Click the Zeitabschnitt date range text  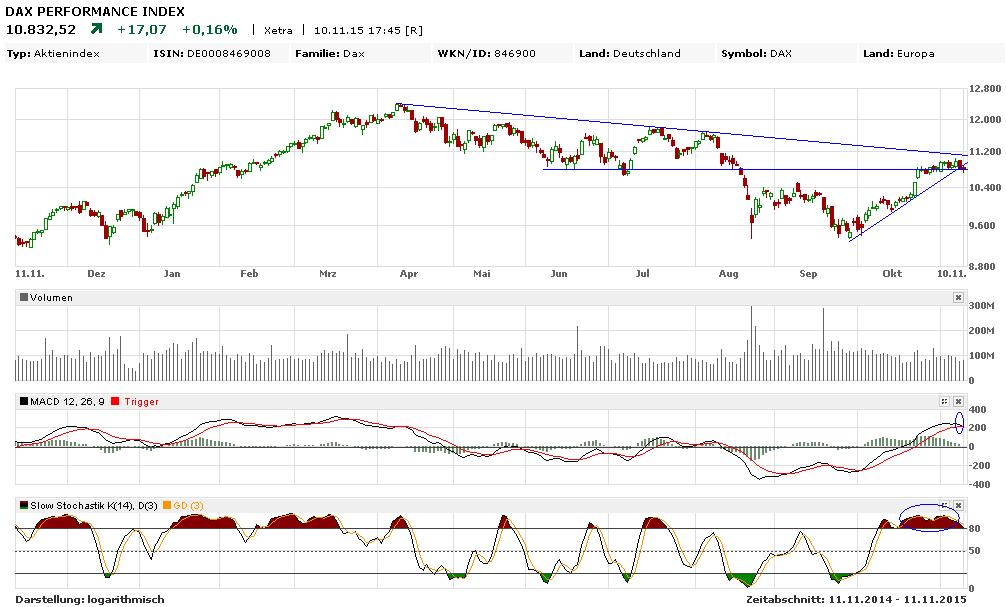pos(856,600)
